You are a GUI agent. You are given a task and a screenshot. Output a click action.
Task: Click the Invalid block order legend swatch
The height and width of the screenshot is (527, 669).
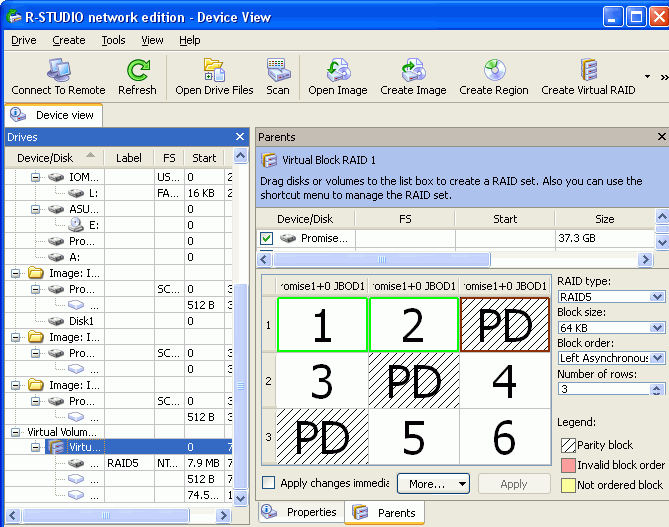click(567, 465)
